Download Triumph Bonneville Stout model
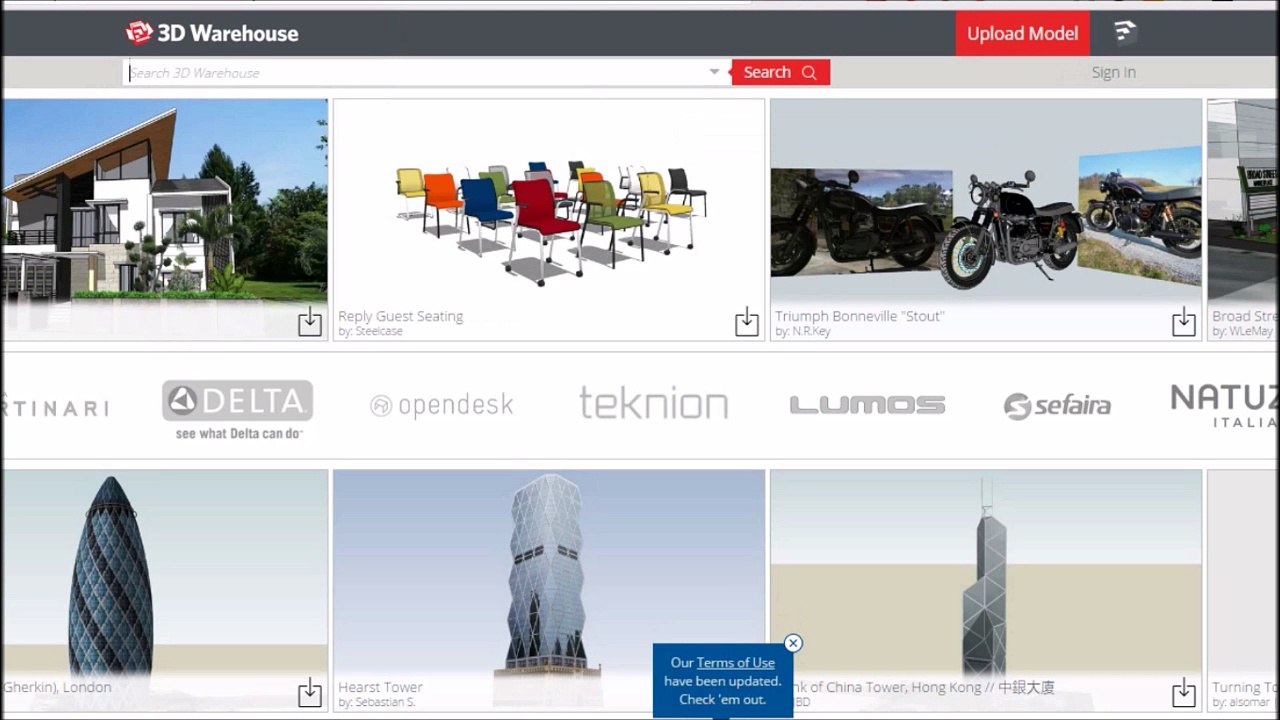Viewport: 1280px width, 720px height. pos(1184,322)
